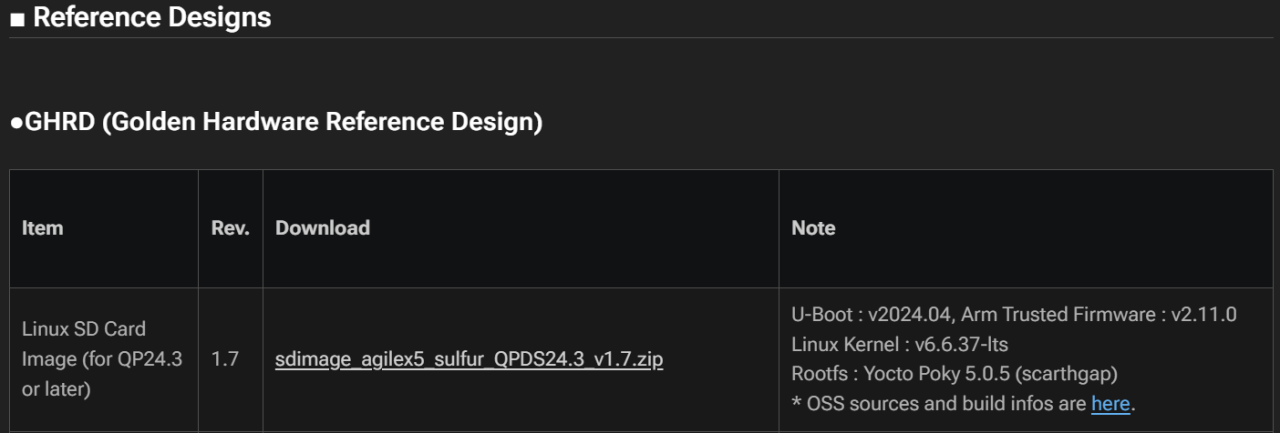Click the Note column header
1280x433 pixels.
pos(813,228)
